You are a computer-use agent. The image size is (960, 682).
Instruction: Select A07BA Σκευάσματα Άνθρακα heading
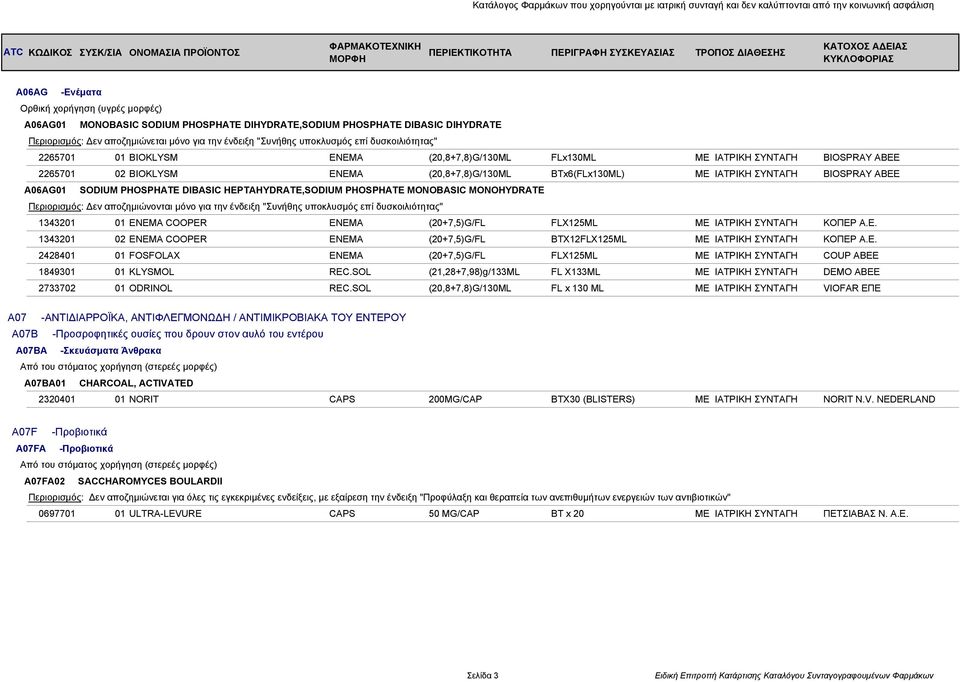(89, 351)
